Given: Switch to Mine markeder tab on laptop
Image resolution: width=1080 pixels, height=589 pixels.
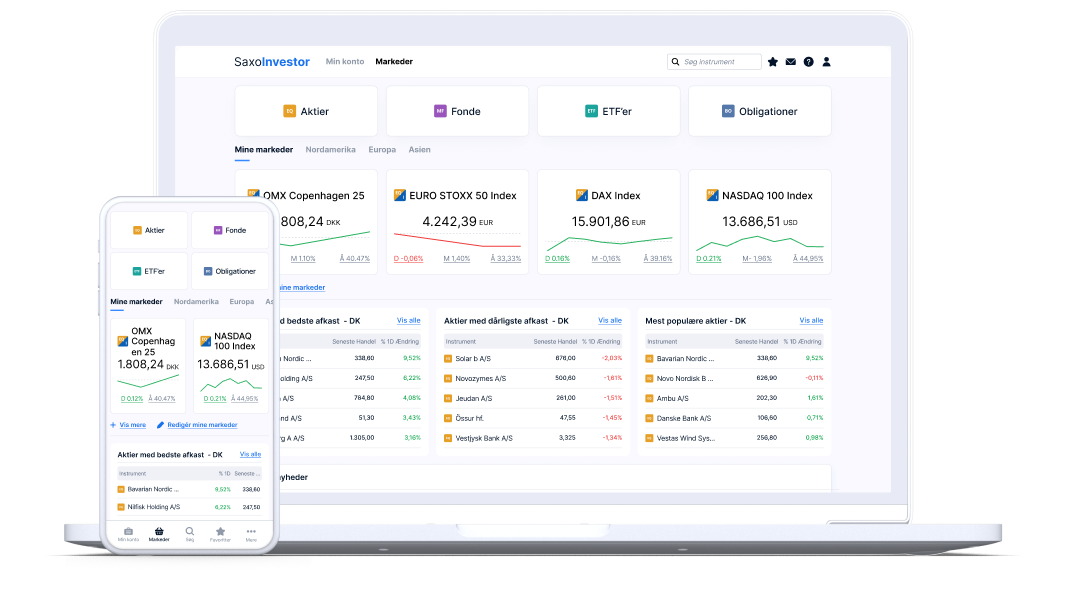Looking at the screenshot, I should (x=264, y=149).
